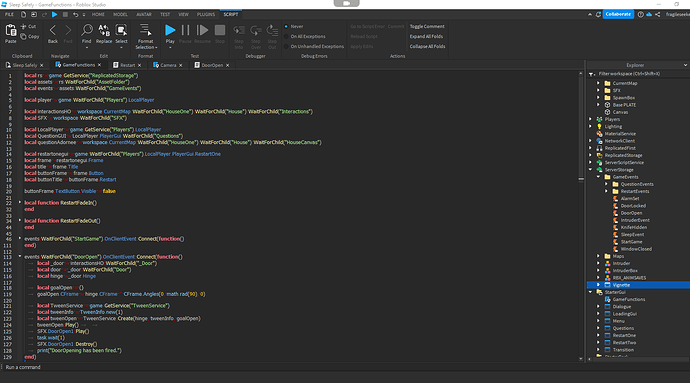
Task: Open the Replace tool
Action: (x=104, y=30)
